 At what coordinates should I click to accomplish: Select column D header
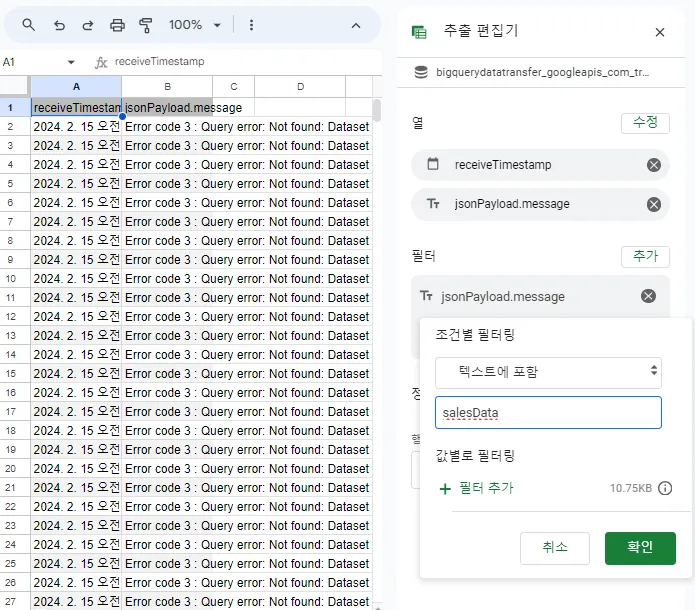[x=300, y=86]
